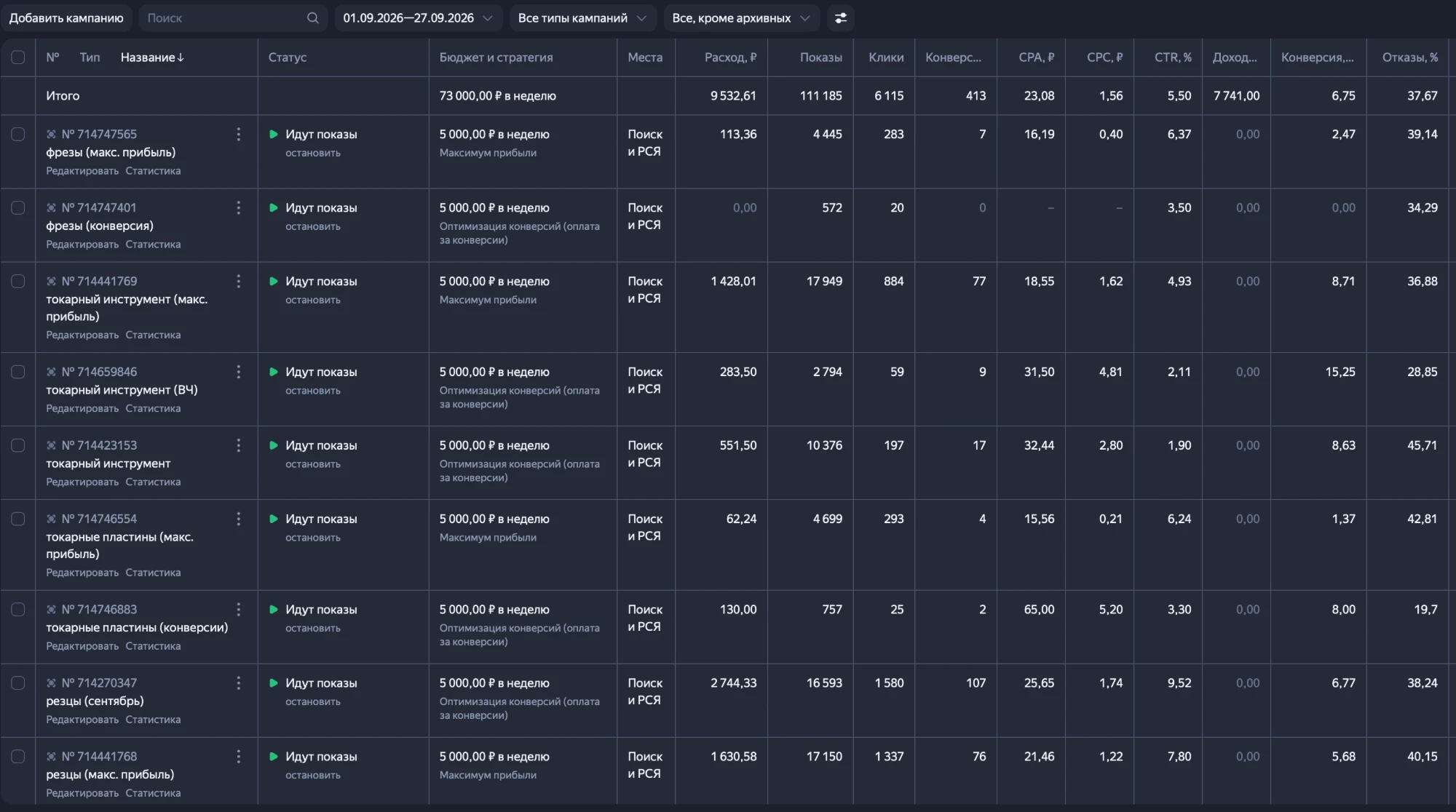Click the search magnifier icon
Viewport: 1456px width, 812px height.
pyautogui.click(x=312, y=18)
